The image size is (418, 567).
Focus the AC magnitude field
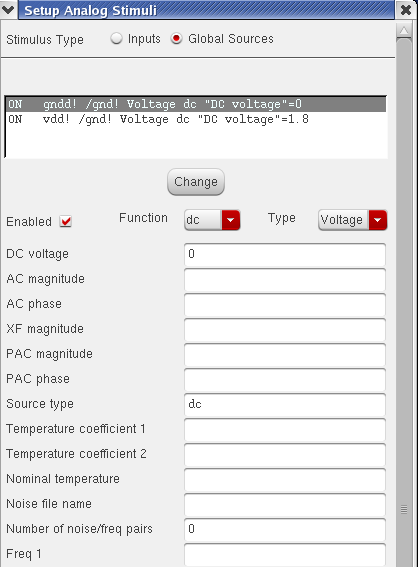[285, 280]
